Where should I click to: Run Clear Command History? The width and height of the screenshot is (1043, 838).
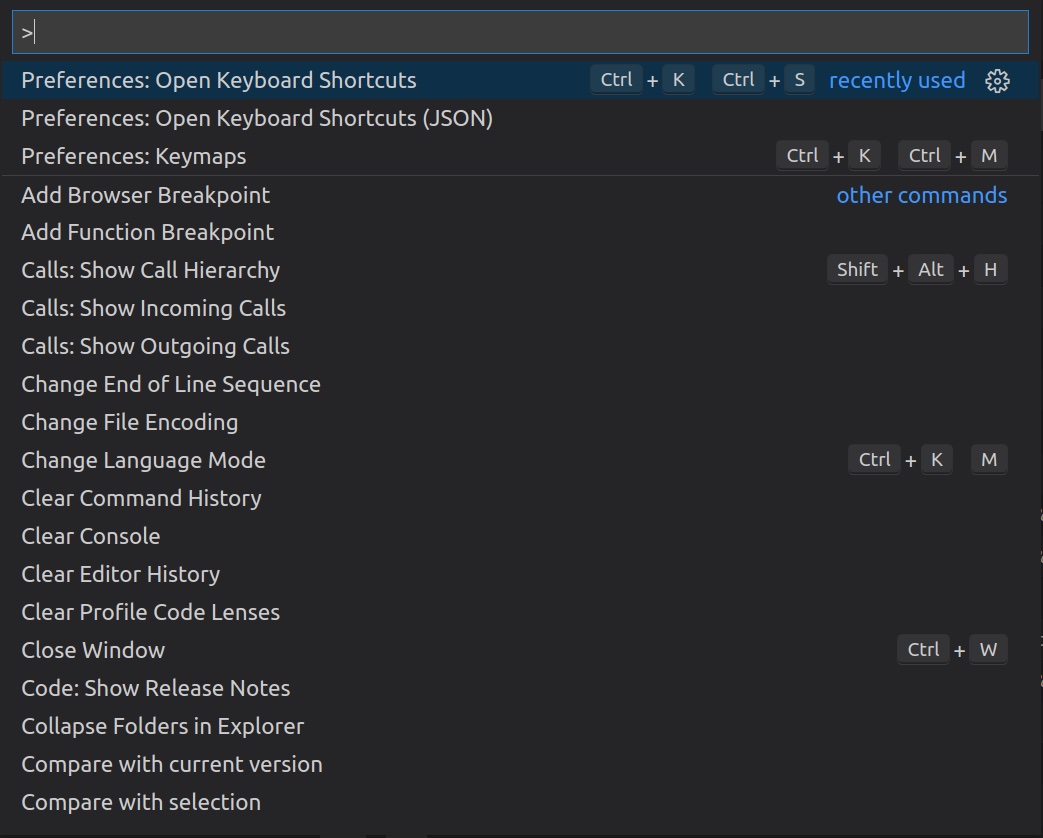pos(141,499)
